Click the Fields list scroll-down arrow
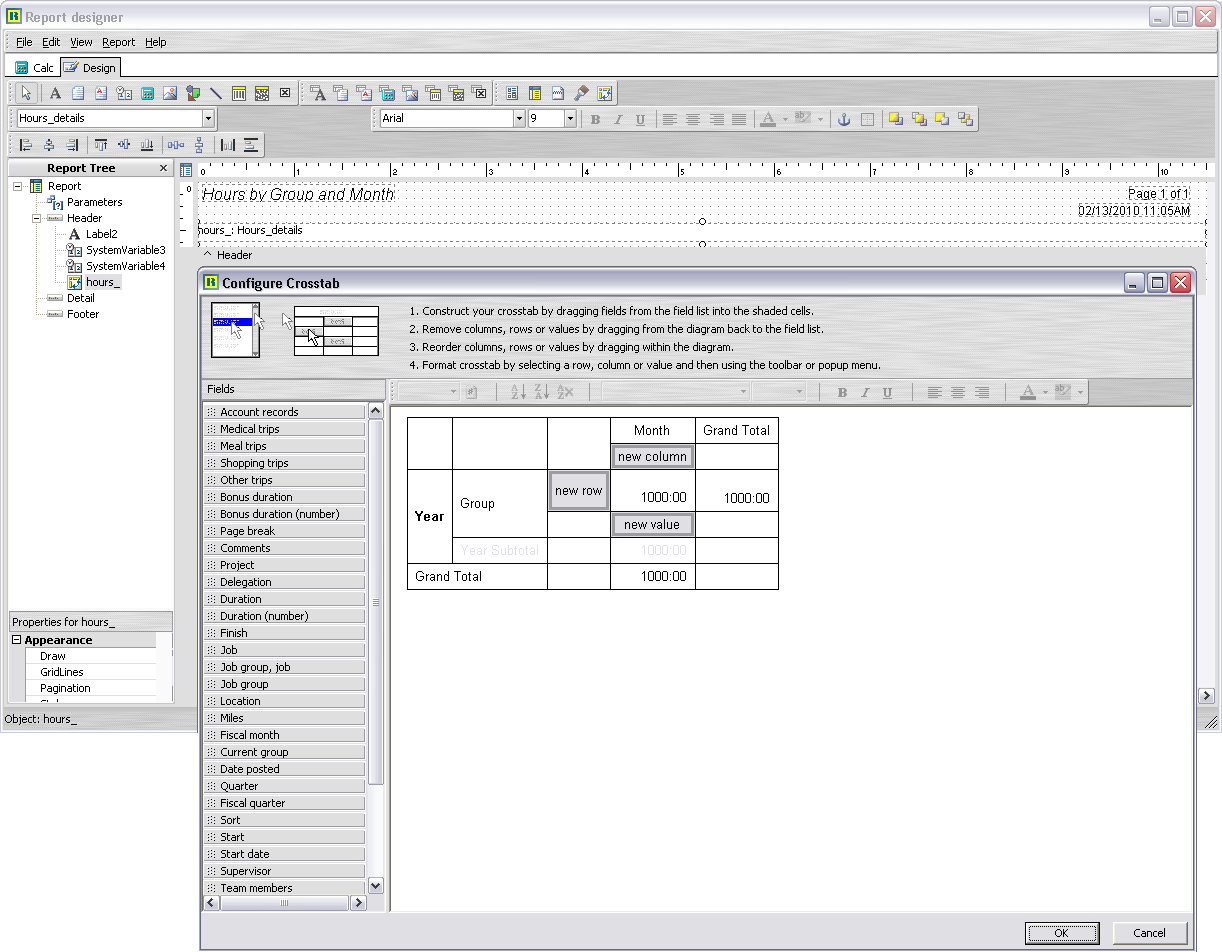 click(x=376, y=886)
